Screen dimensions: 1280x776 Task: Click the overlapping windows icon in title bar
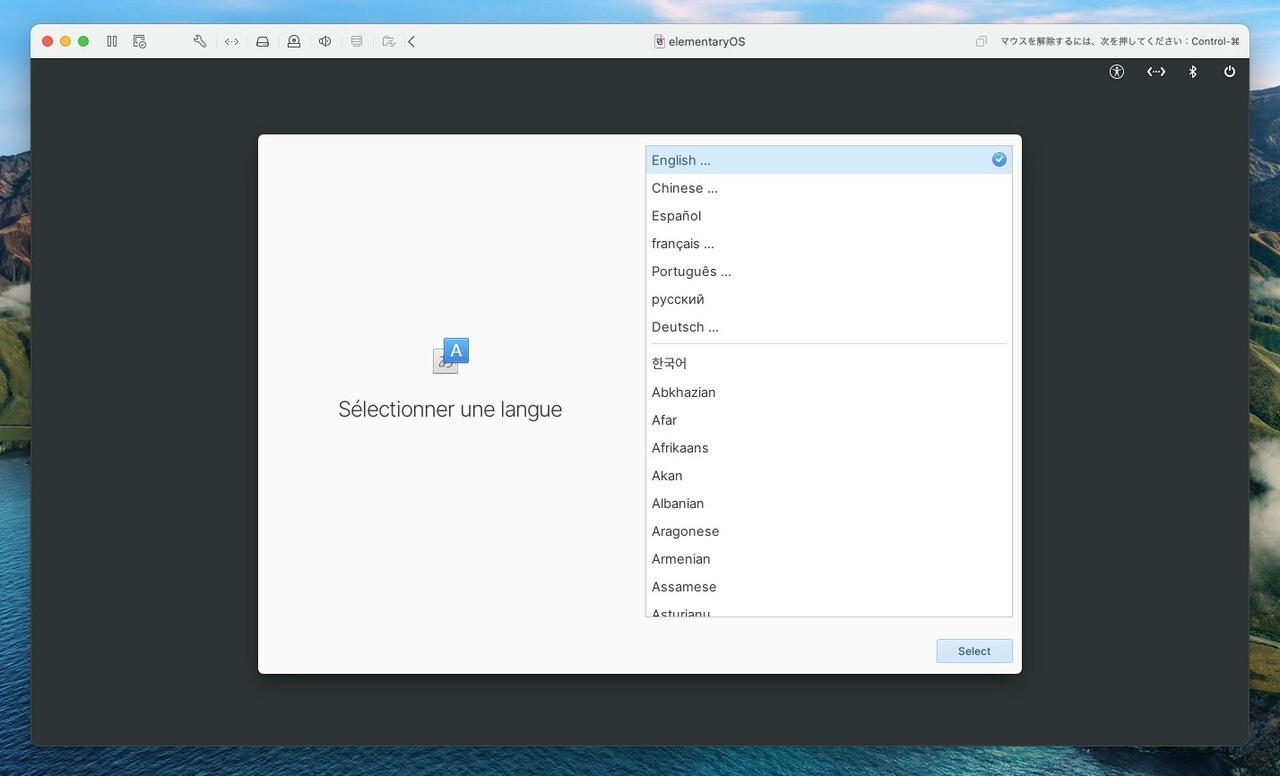pyautogui.click(x=981, y=41)
